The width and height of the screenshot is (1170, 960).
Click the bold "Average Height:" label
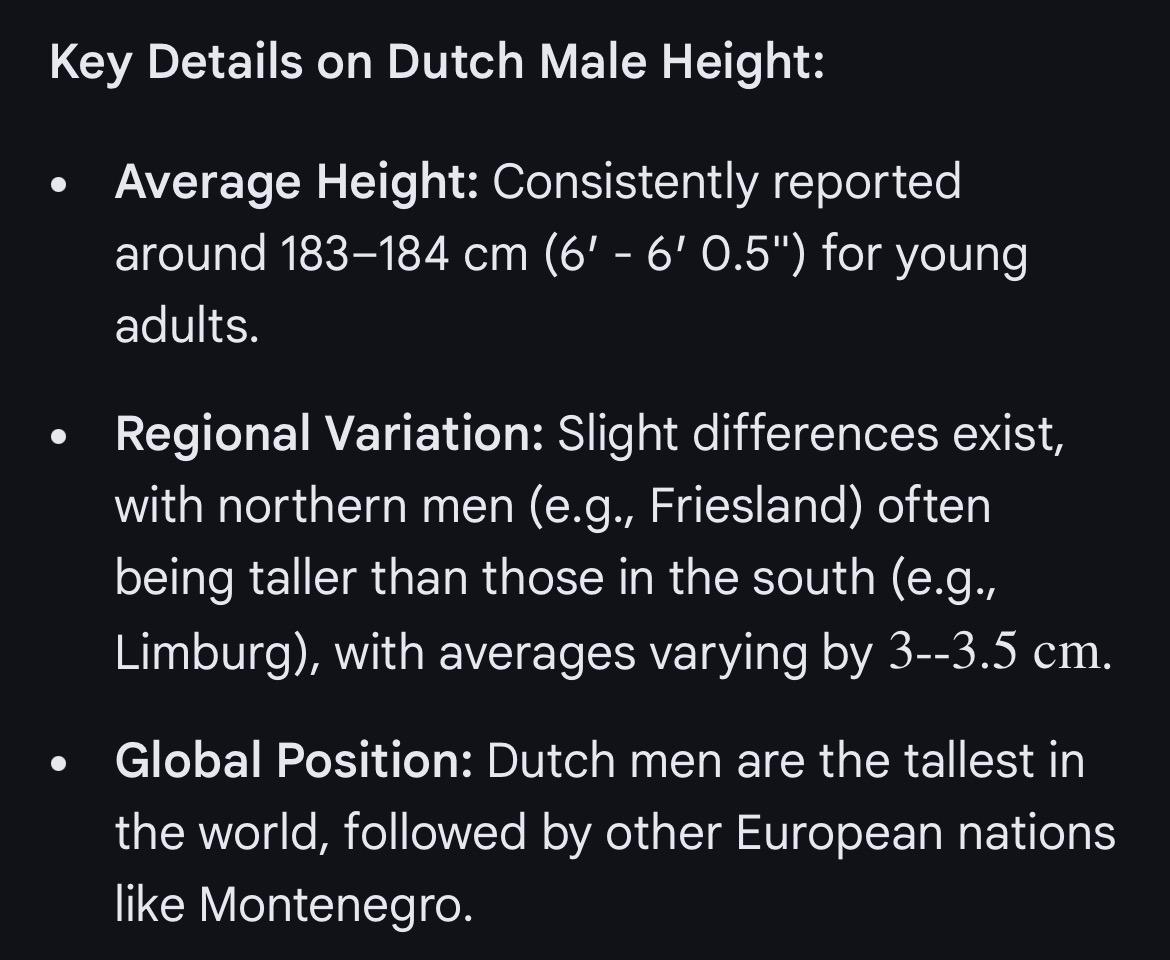[297, 183]
